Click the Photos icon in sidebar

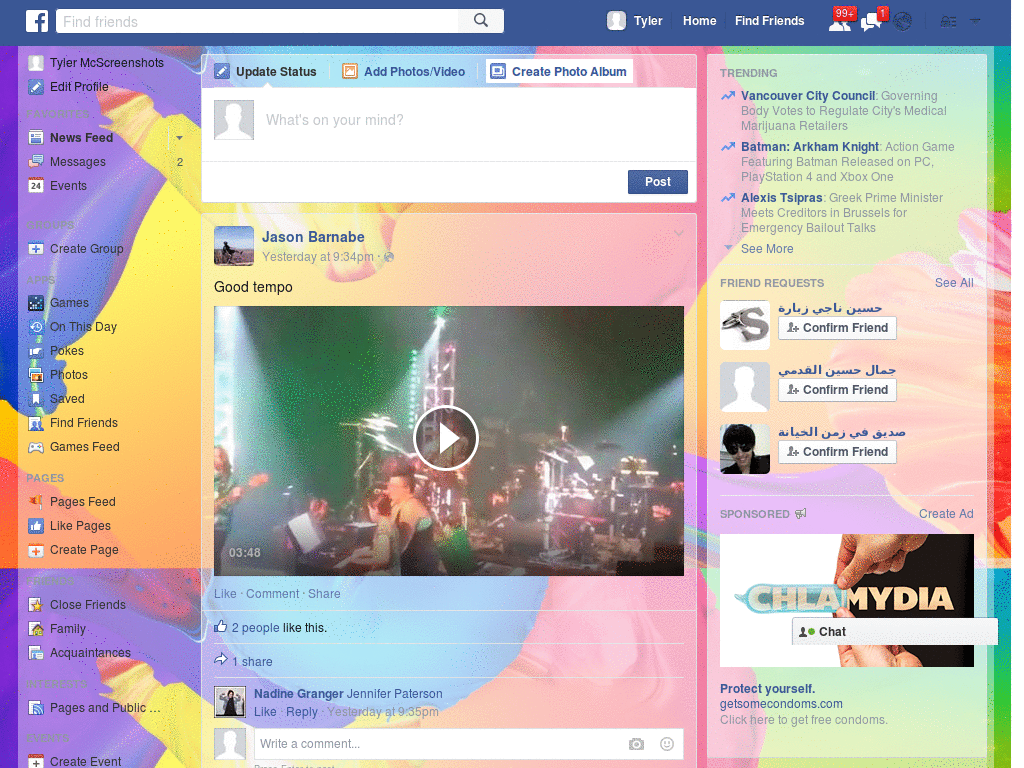[x=36, y=375]
